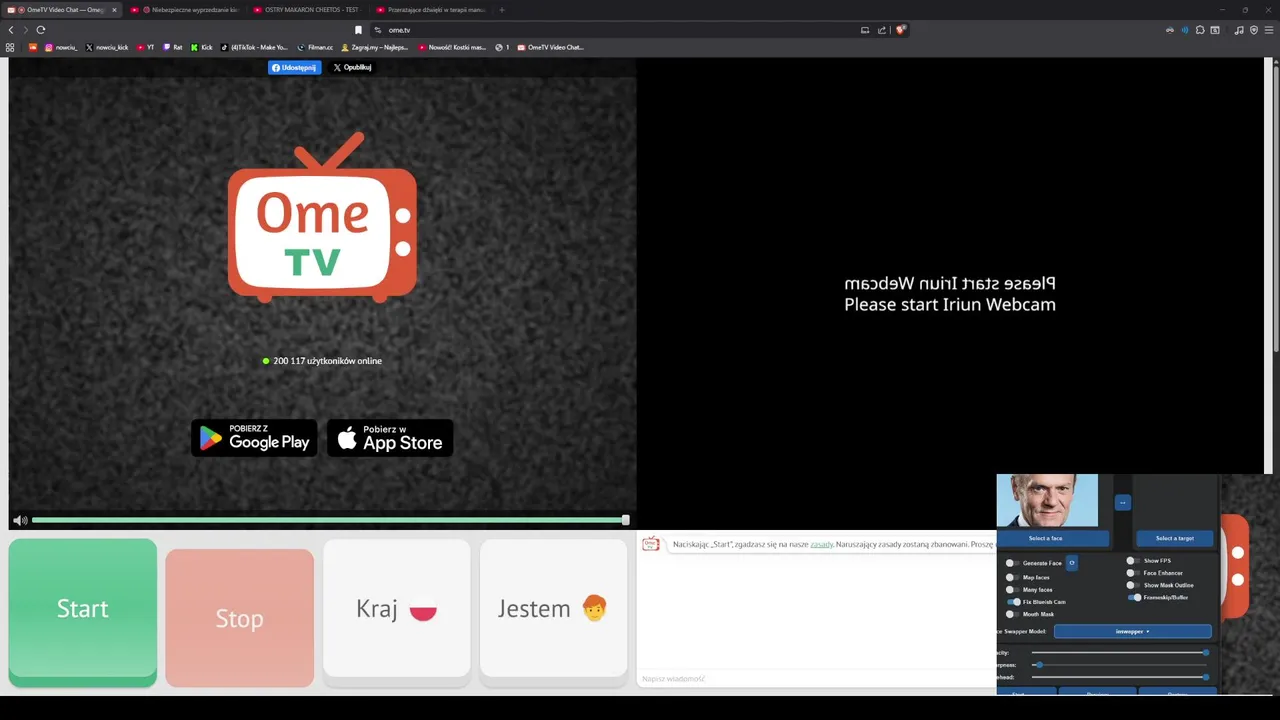
Task: Click the source face thumbnail
Action: [x=1047, y=500]
